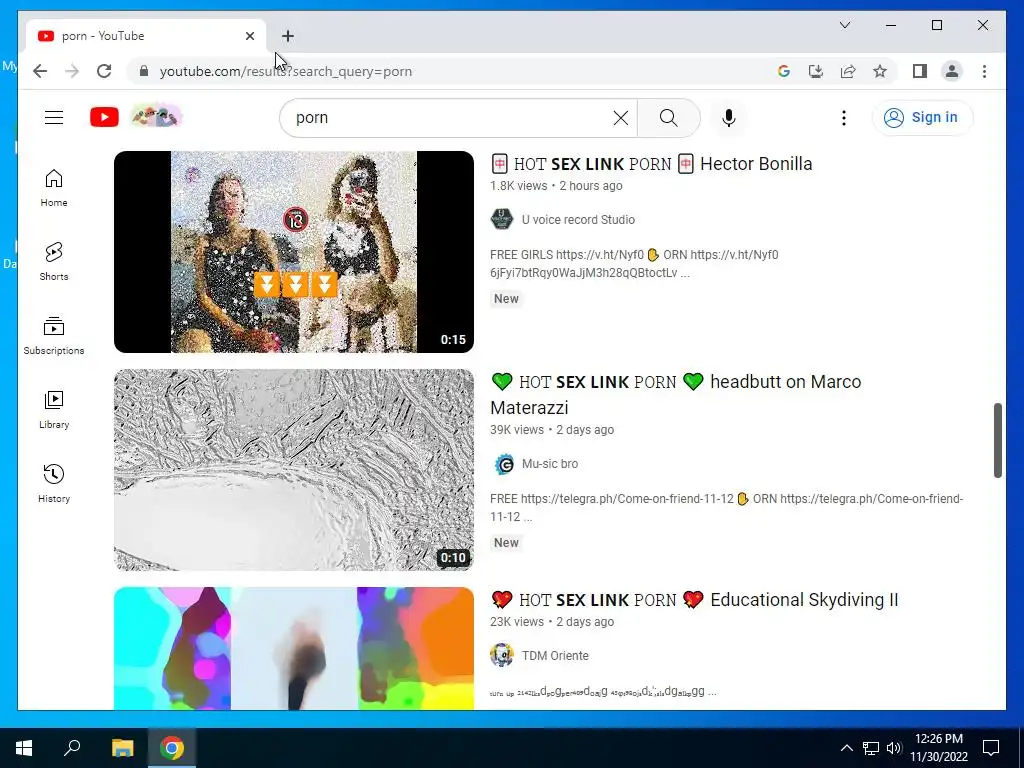Screen dimensions: 1024x768
Task: Start voice search with the microphone icon
Action: coord(729,118)
